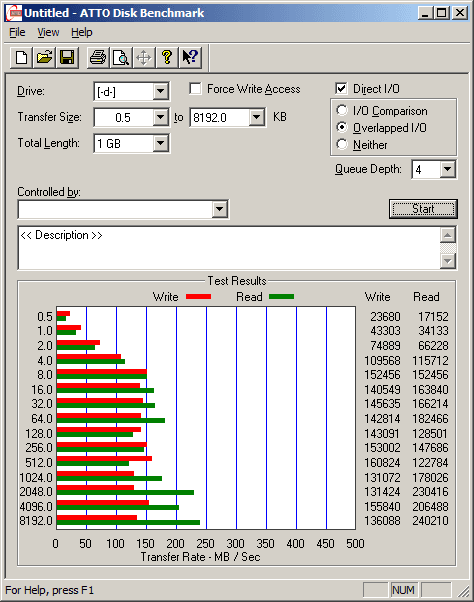
Task: Minimize the ATTO Disk Benchmark window
Action: pyautogui.click(x=425, y=13)
